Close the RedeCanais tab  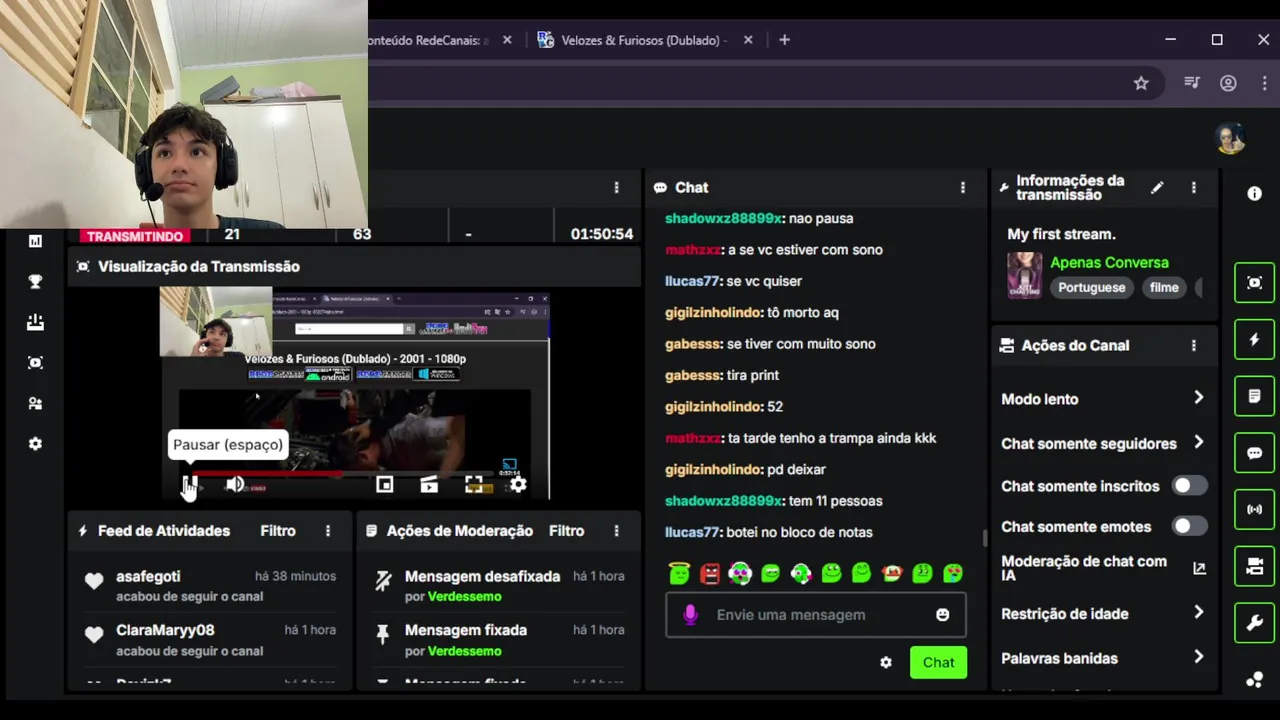tap(507, 40)
